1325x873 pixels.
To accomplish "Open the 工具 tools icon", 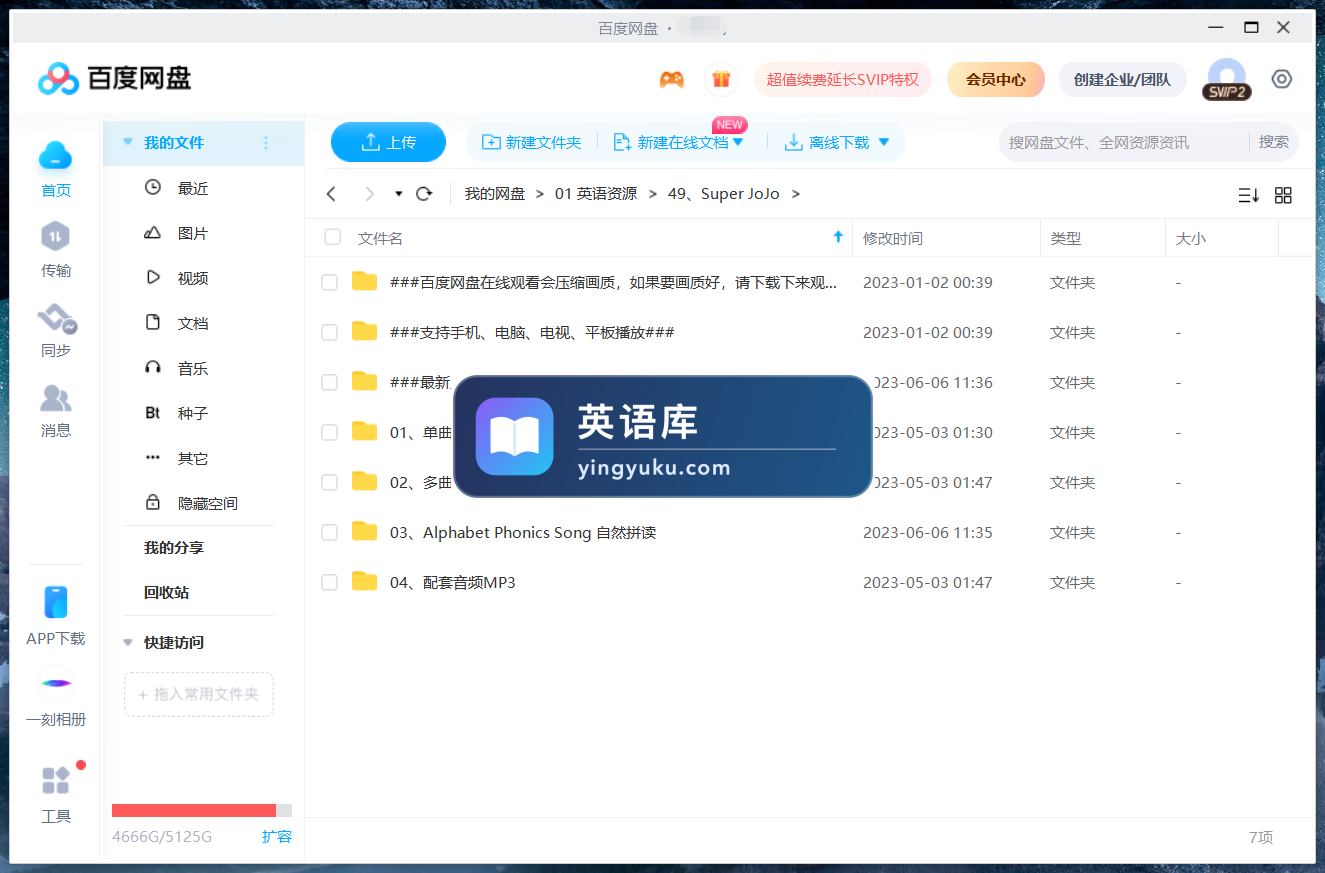I will pos(56,780).
